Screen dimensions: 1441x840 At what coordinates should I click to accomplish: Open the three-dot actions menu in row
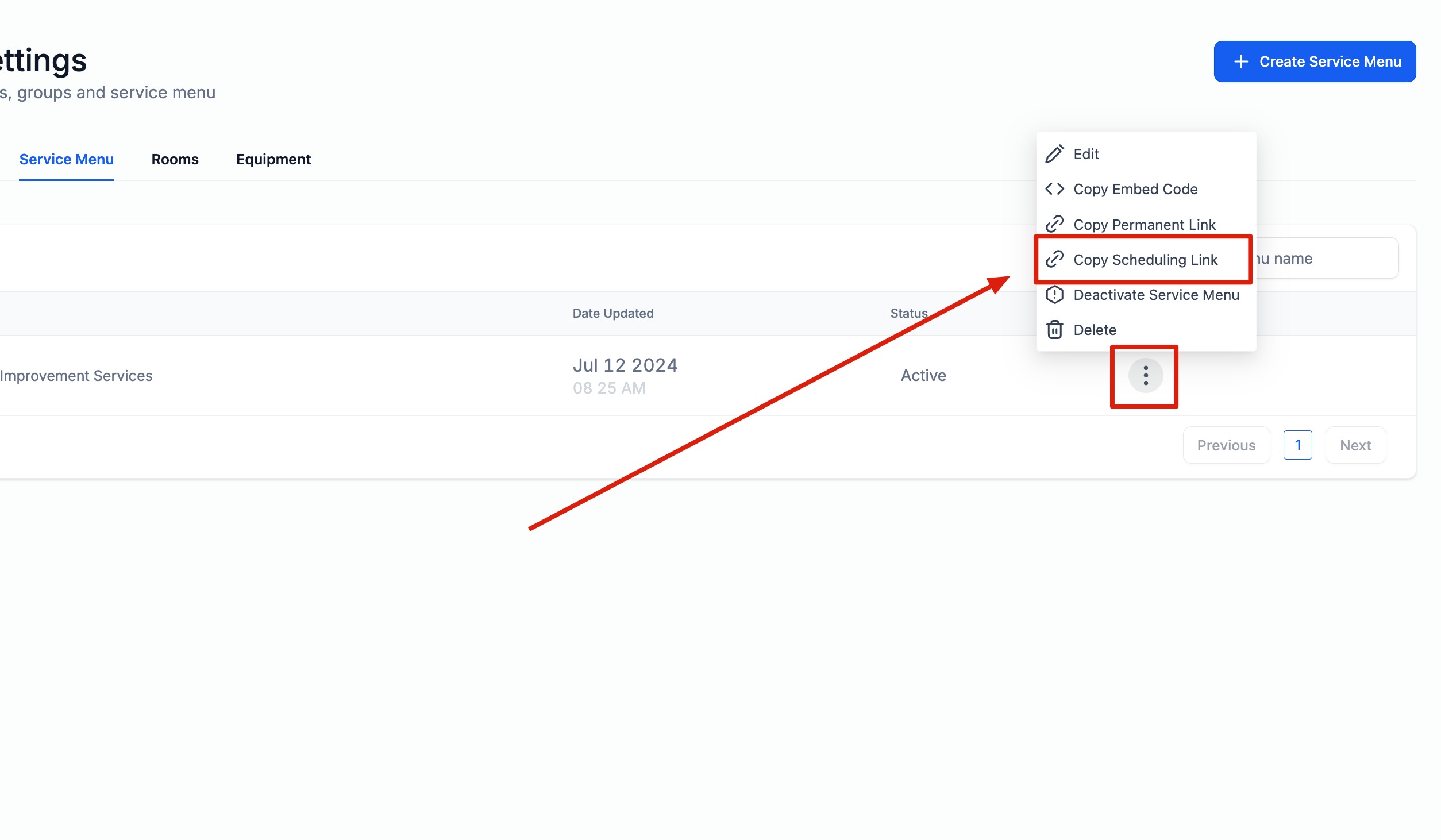1145,376
